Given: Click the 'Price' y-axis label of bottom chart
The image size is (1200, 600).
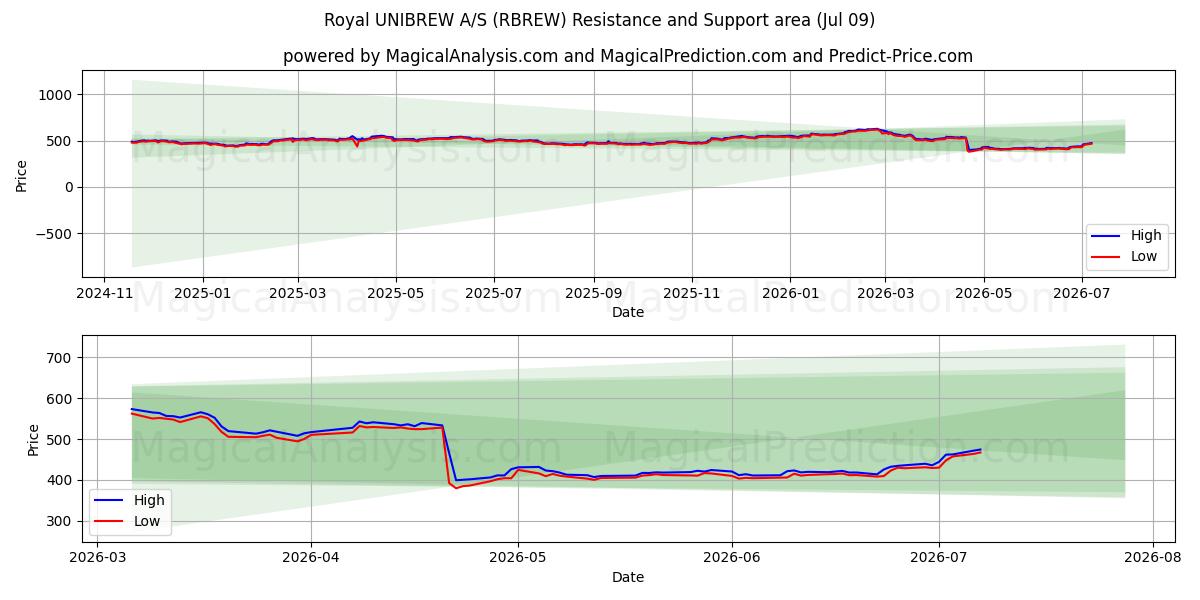Looking at the screenshot, I should point(34,439).
